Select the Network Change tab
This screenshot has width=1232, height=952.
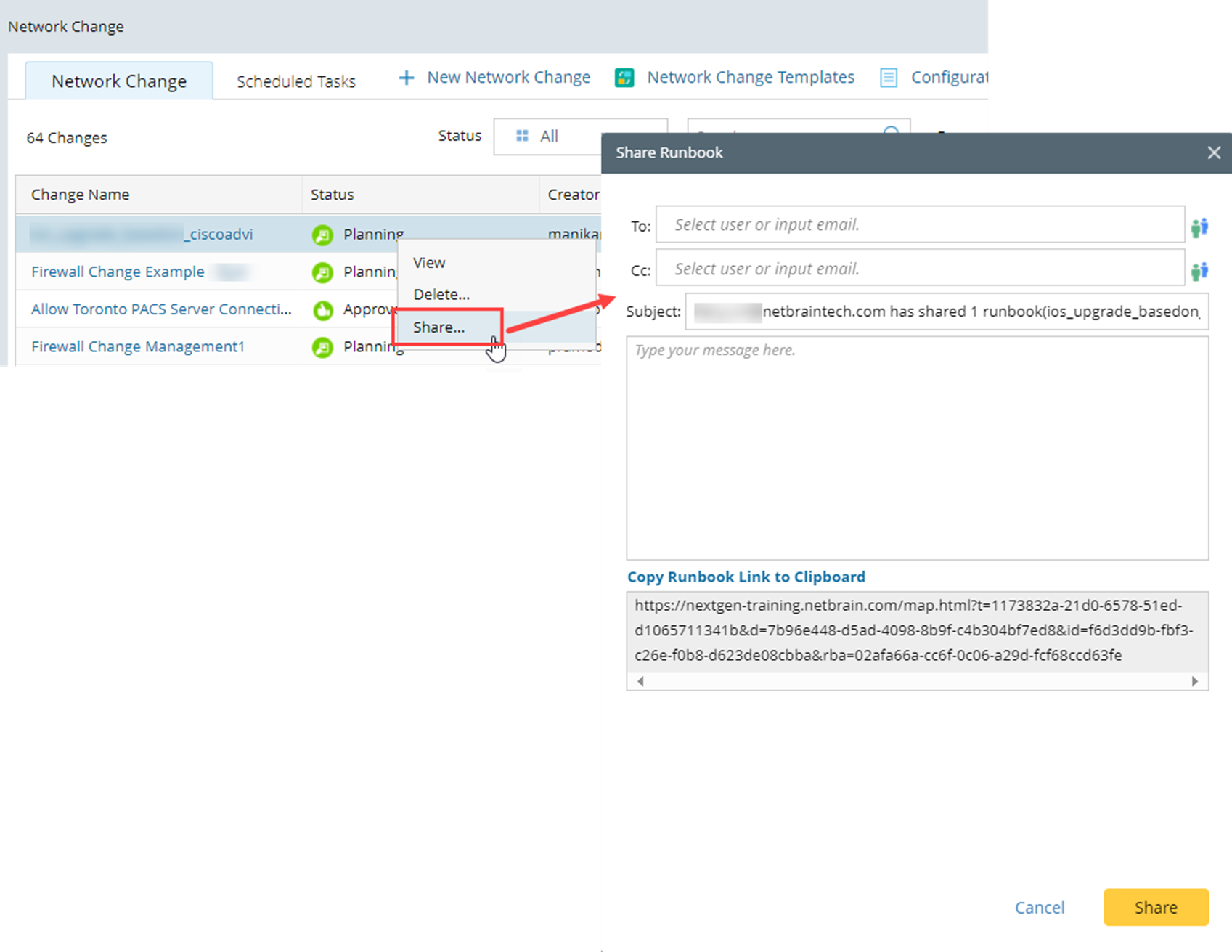(x=119, y=81)
